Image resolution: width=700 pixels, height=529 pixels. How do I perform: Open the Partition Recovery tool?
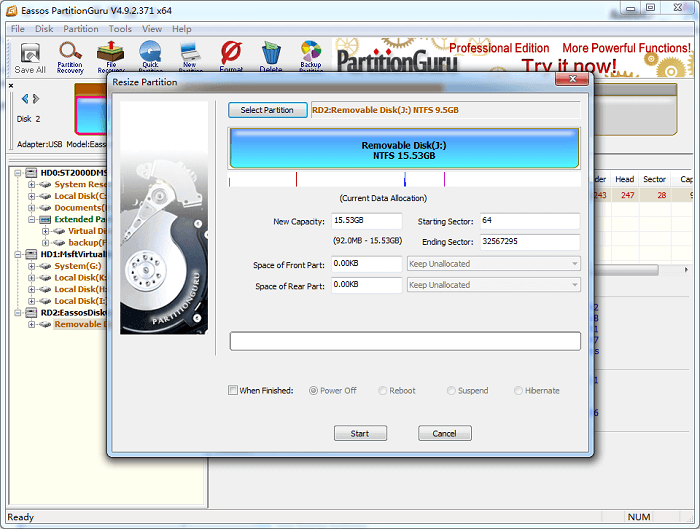coord(70,58)
